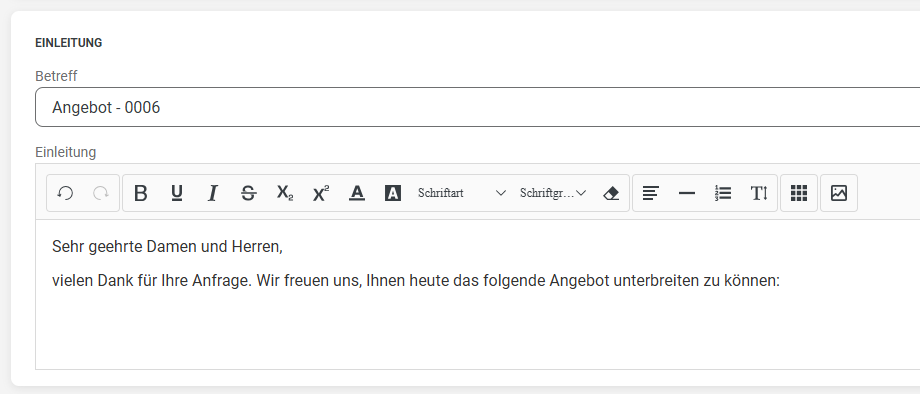Click the redo arrow icon
Image resolution: width=920 pixels, height=394 pixels.
click(101, 193)
